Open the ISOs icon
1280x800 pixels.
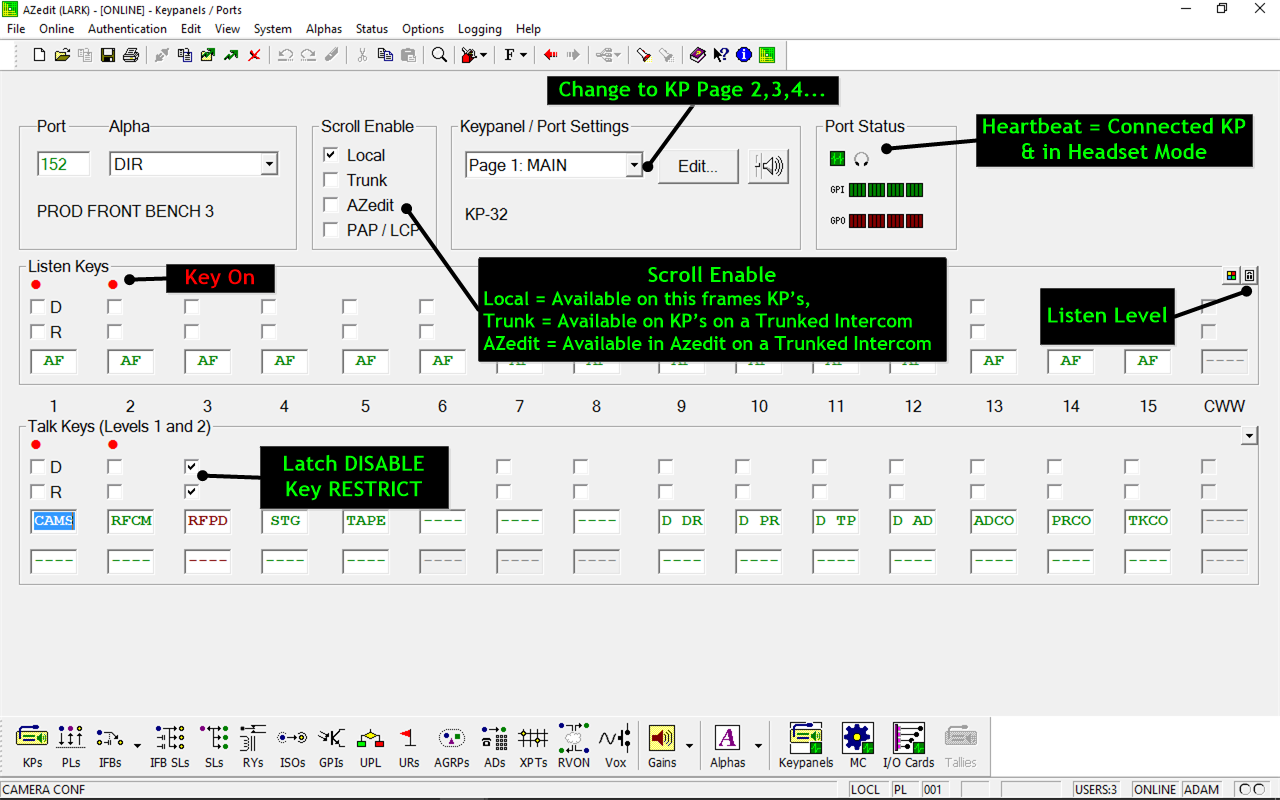pyautogui.click(x=292, y=746)
